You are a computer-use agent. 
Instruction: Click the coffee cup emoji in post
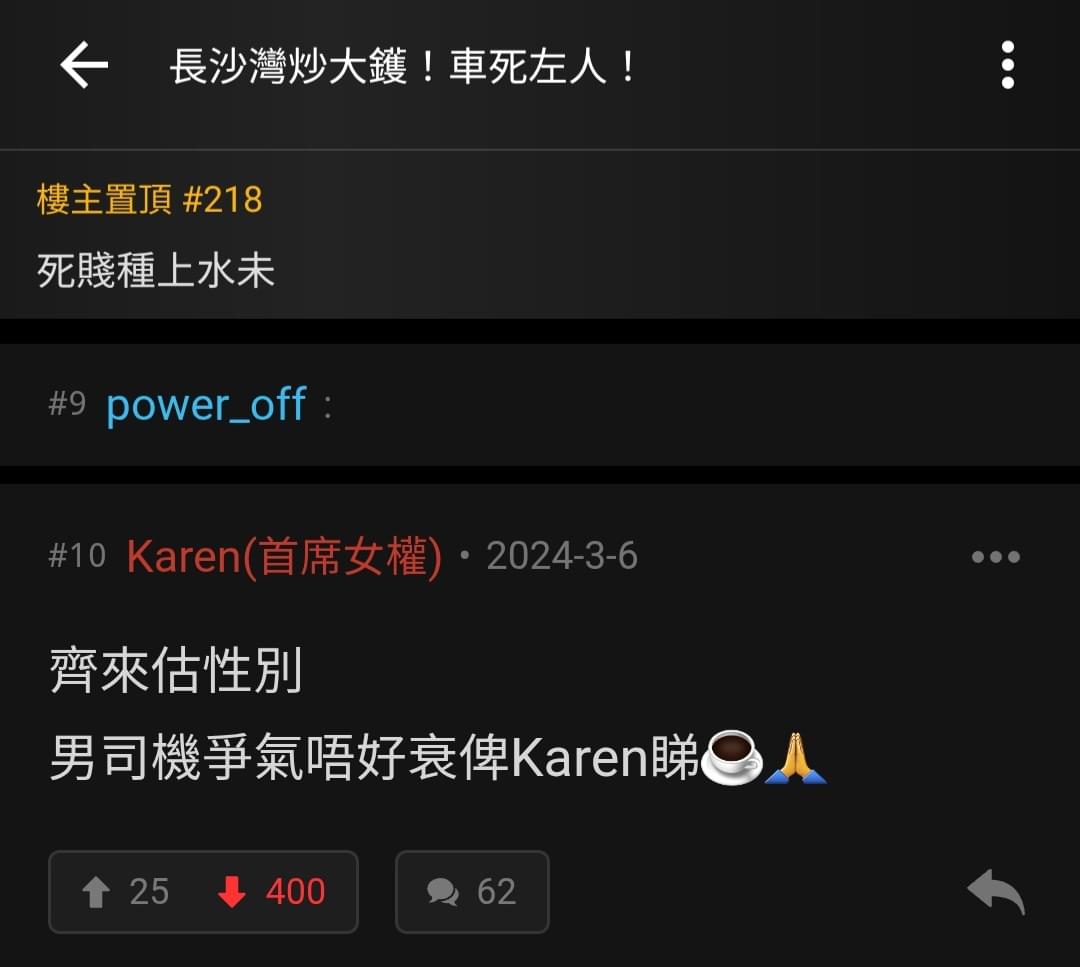point(731,757)
